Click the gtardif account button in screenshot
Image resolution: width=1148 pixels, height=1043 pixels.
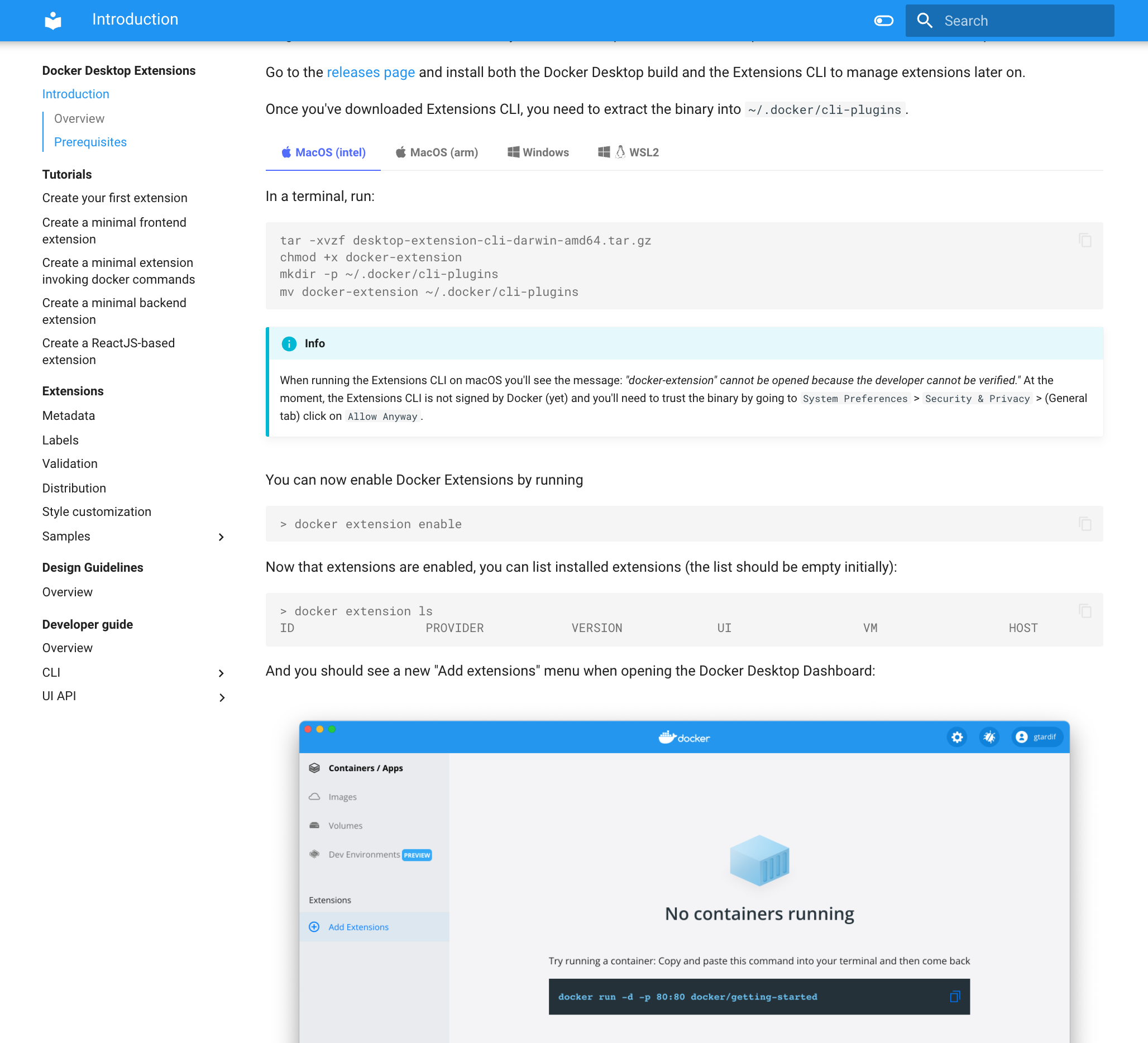[1037, 736]
